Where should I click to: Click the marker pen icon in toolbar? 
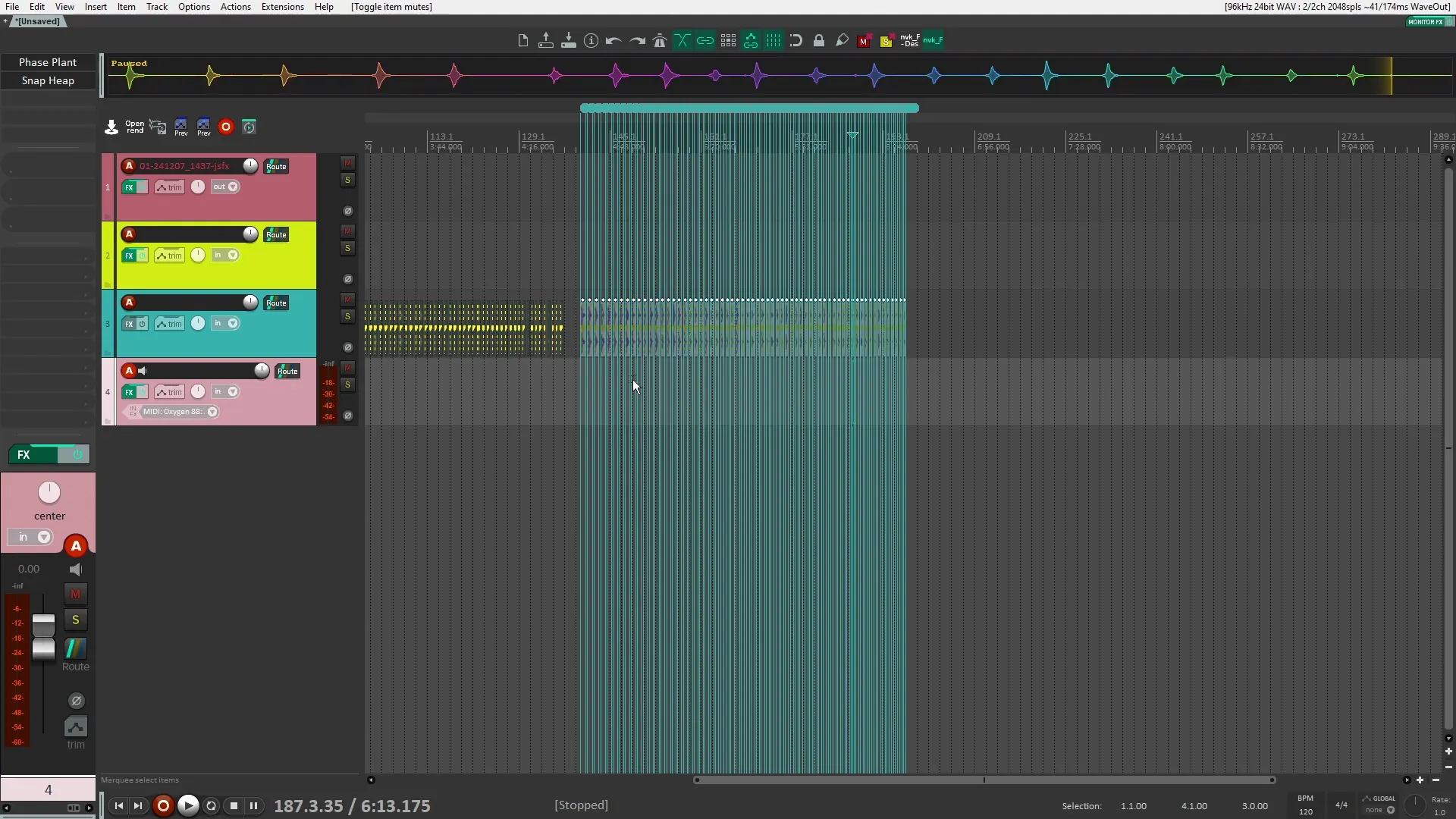[x=842, y=41]
